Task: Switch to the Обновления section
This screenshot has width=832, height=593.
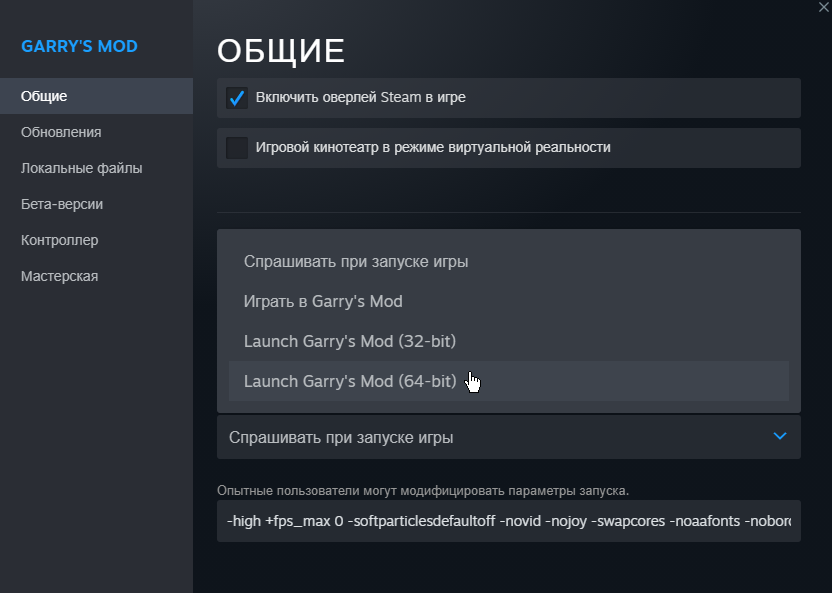Action: (x=96, y=132)
